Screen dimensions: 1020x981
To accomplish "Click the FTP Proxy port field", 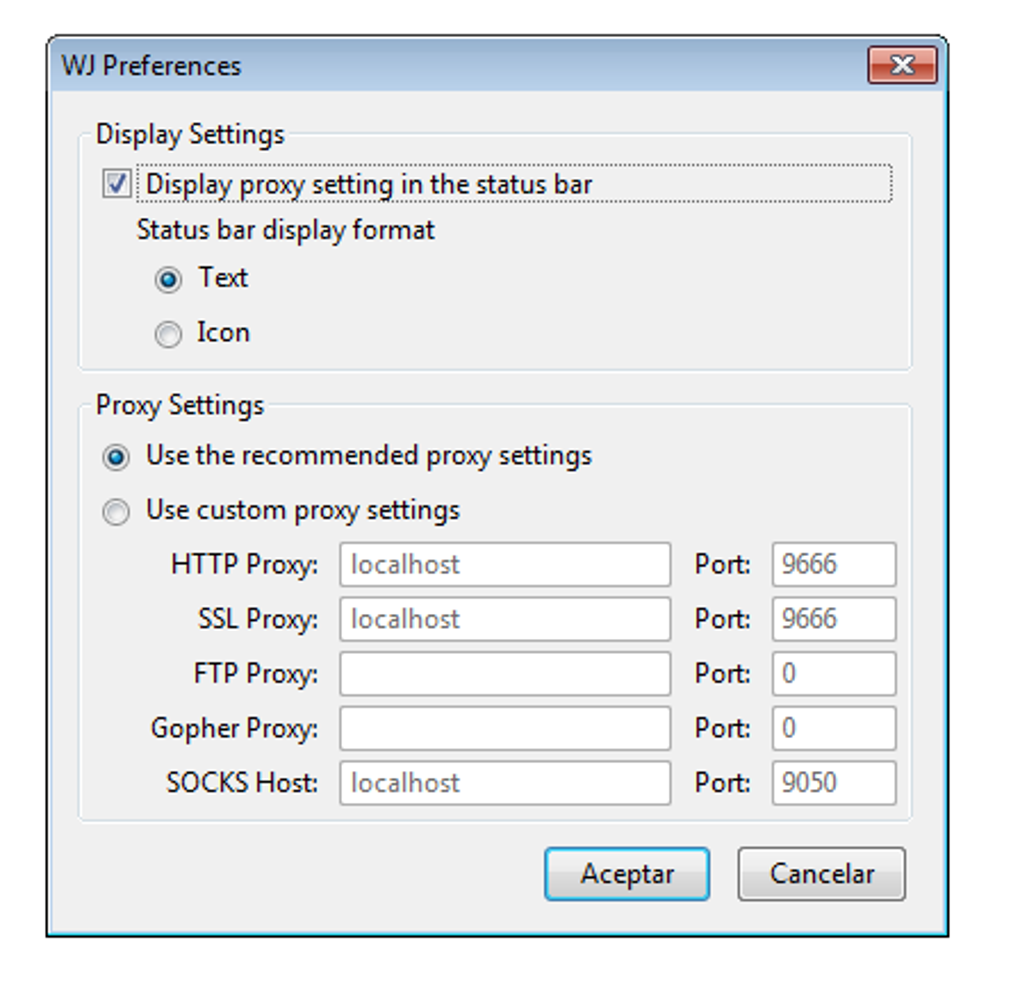I will point(833,674).
